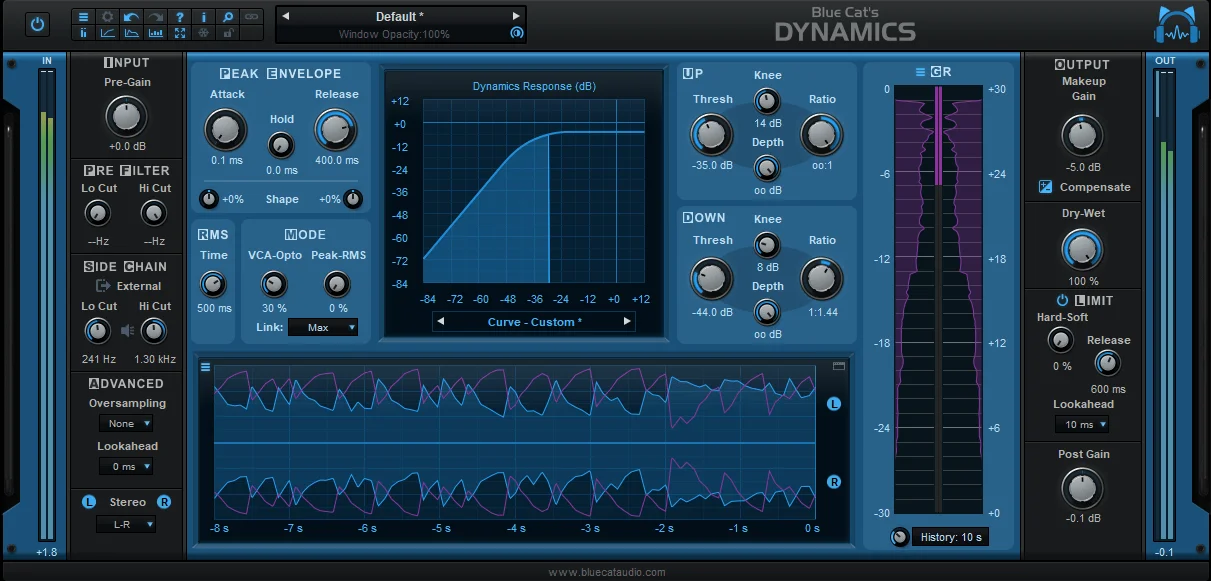Switch to the next preset with right arrow
The width and height of the screenshot is (1211, 581).
(516, 16)
